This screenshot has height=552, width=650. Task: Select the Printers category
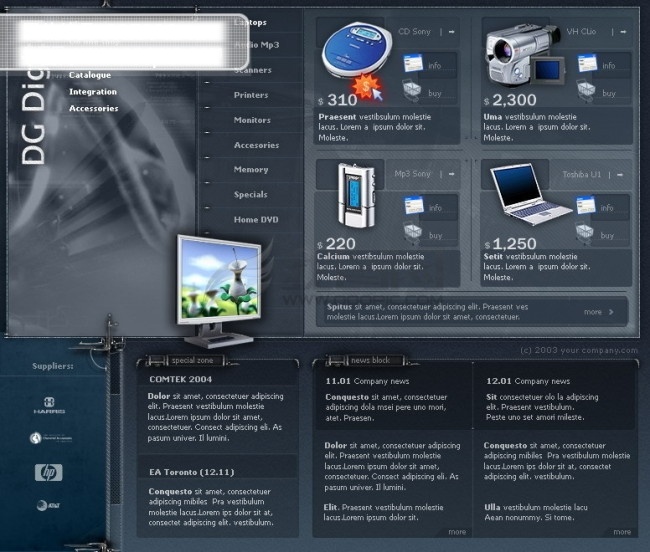click(251, 95)
